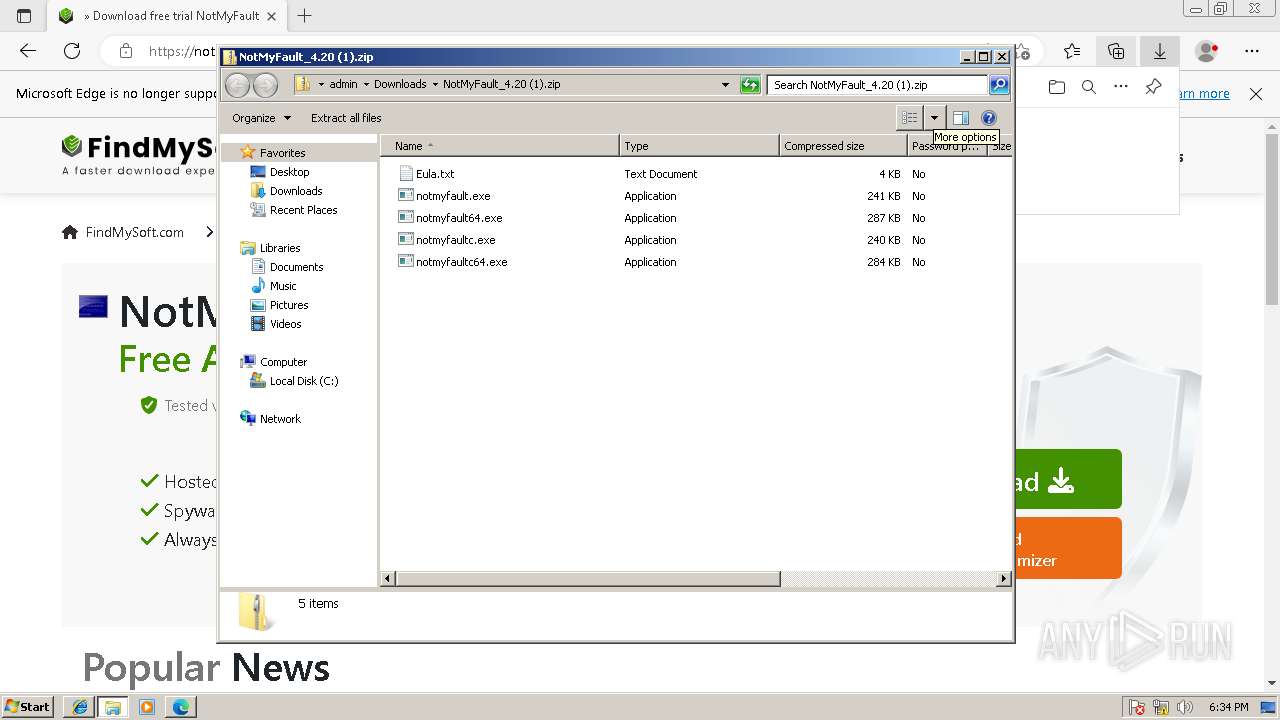This screenshot has width=1280, height=720.
Task: Click the Eula.txt text document icon
Action: click(406, 174)
